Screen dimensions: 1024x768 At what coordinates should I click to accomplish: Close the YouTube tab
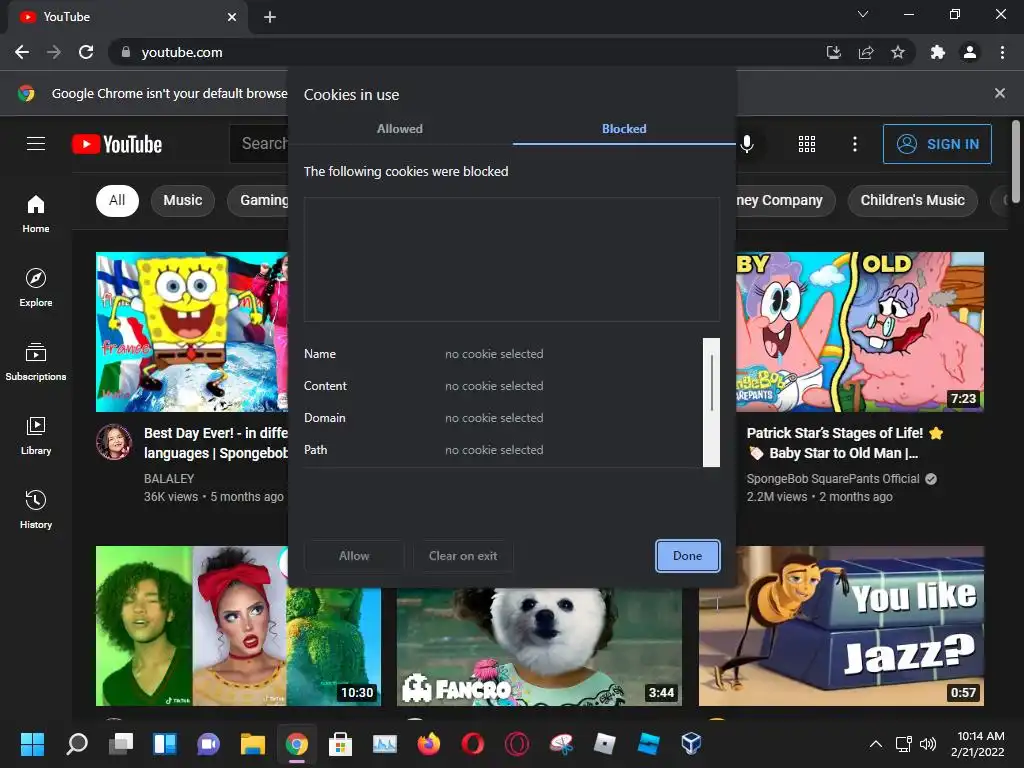pyautogui.click(x=232, y=17)
